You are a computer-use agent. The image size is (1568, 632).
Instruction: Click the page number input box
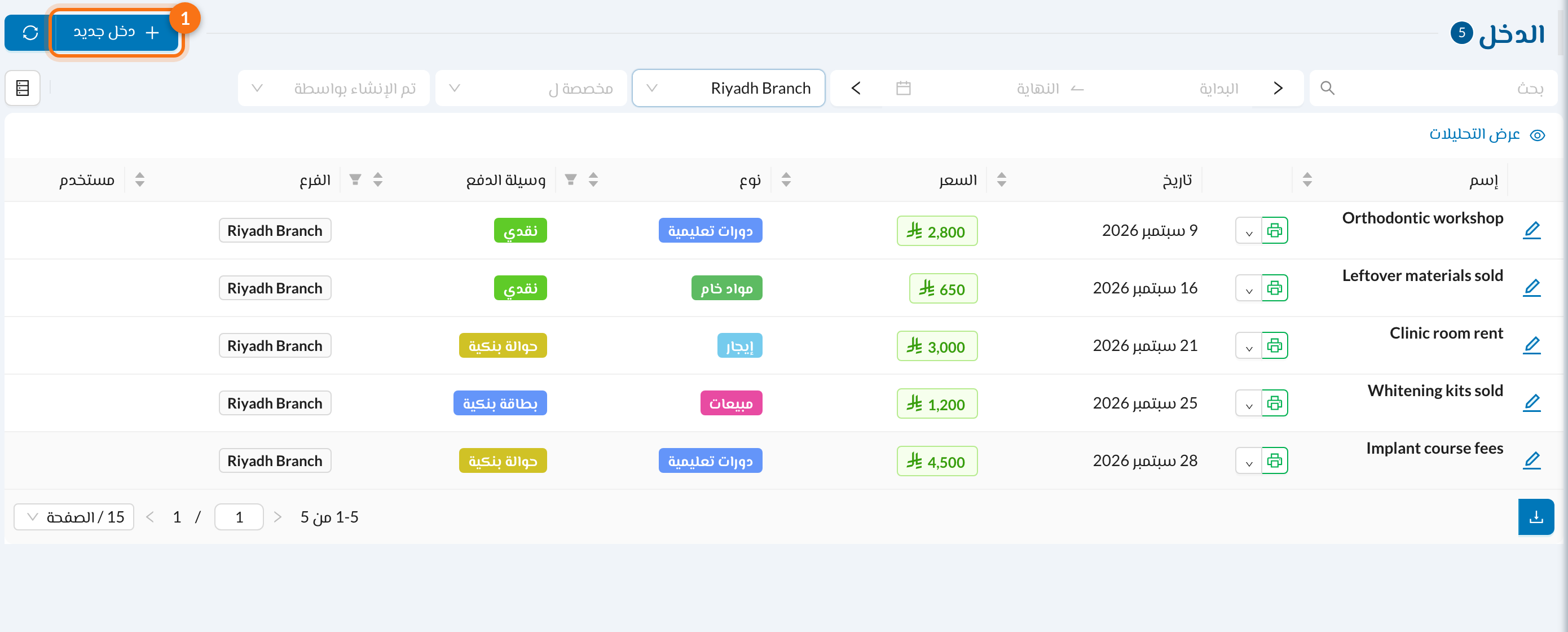click(239, 517)
